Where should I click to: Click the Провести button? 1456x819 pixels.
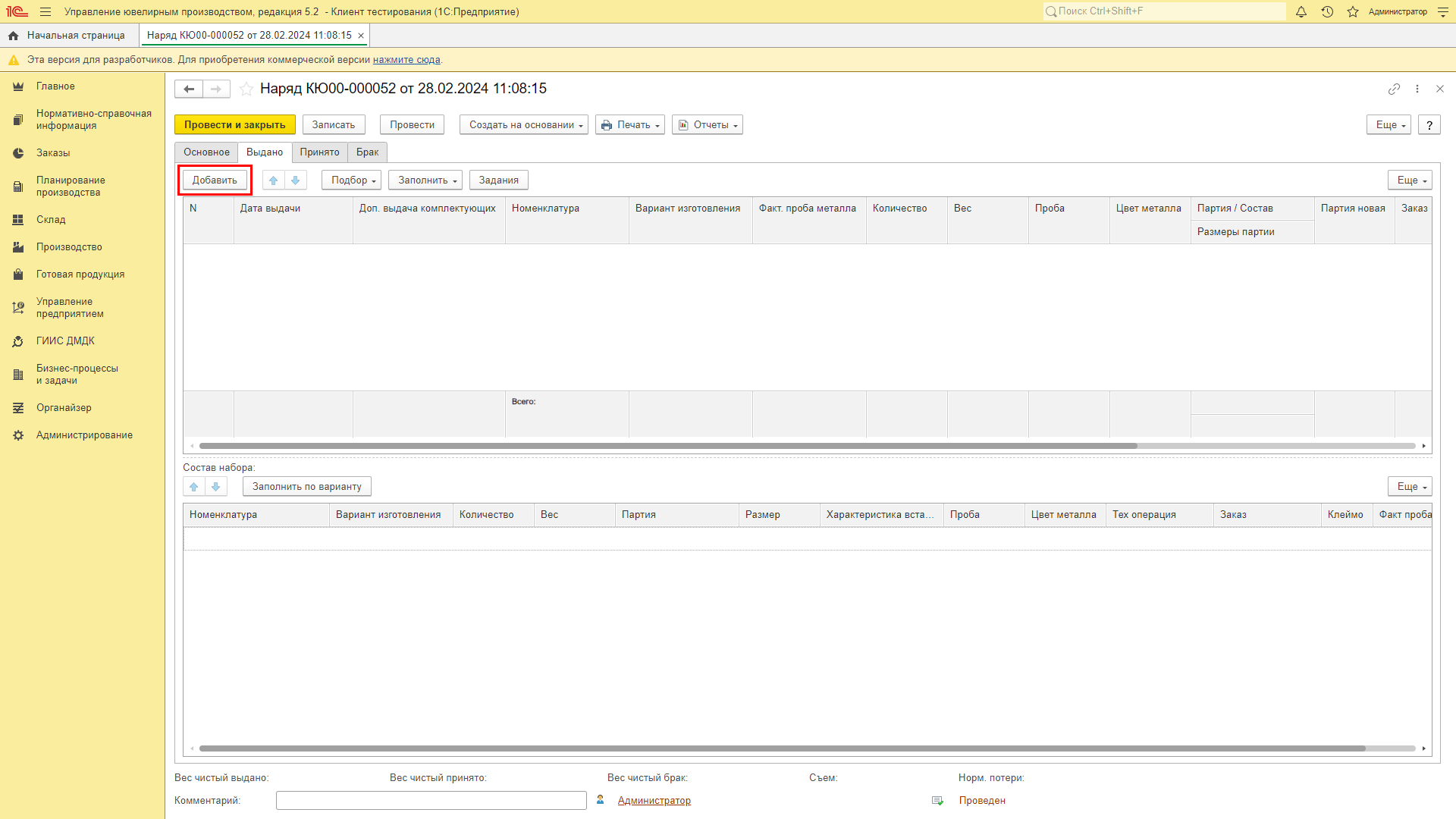click(413, 125)
